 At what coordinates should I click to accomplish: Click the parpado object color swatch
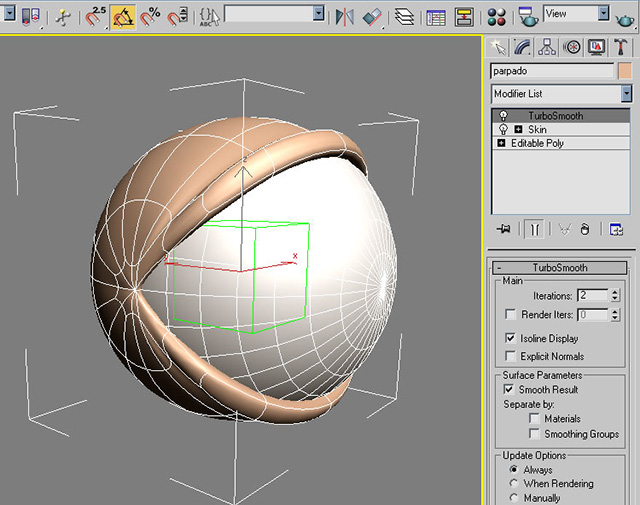coord(625,71)
